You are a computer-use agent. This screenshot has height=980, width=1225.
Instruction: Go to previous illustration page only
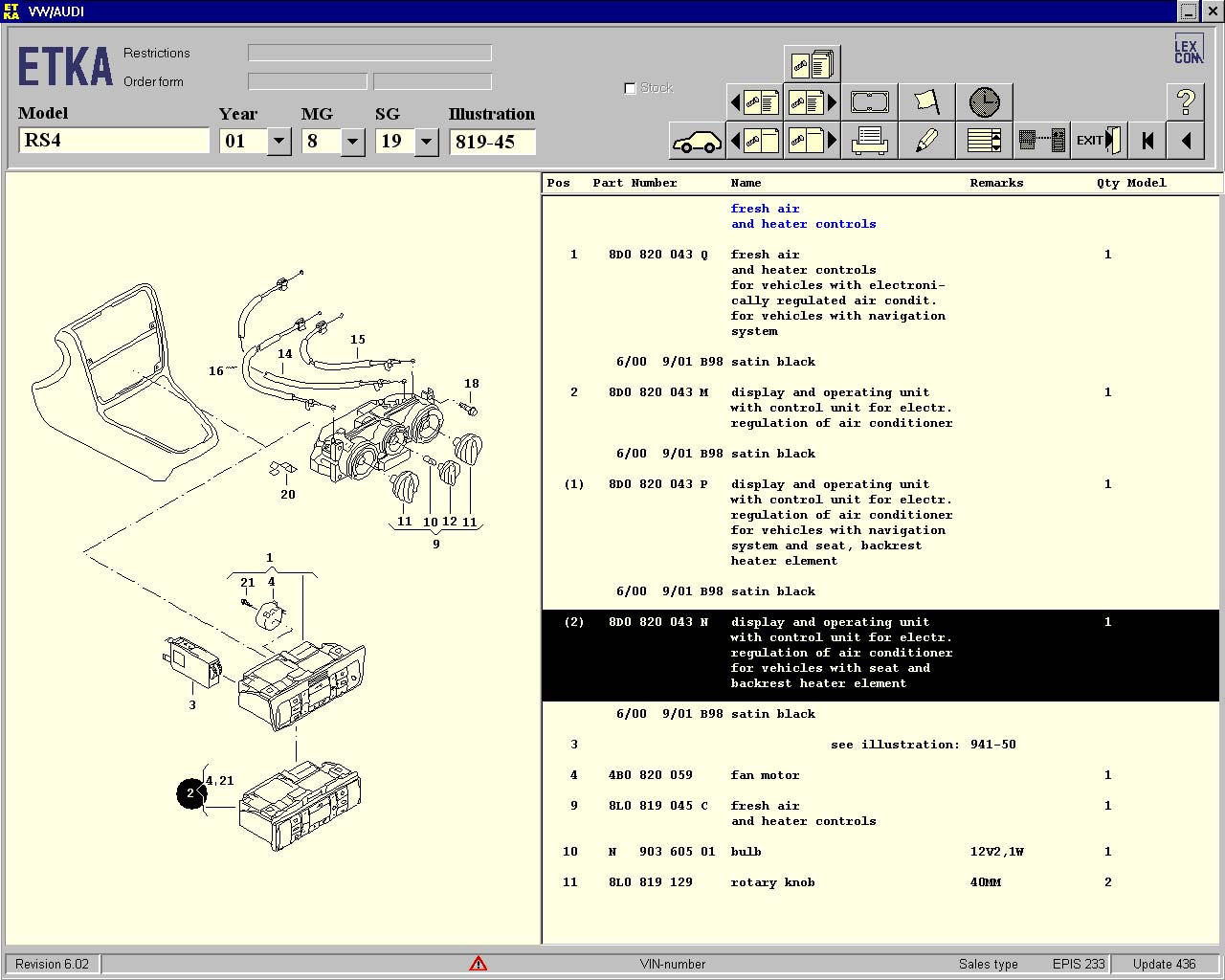coord(755,141)
